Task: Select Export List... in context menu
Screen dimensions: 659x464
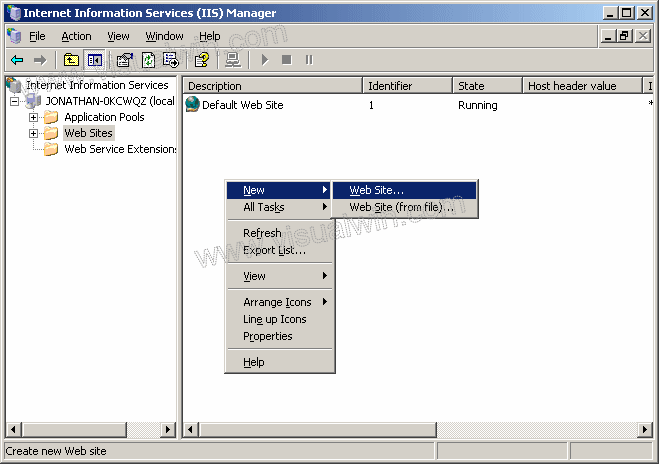Action: point(279,250)
